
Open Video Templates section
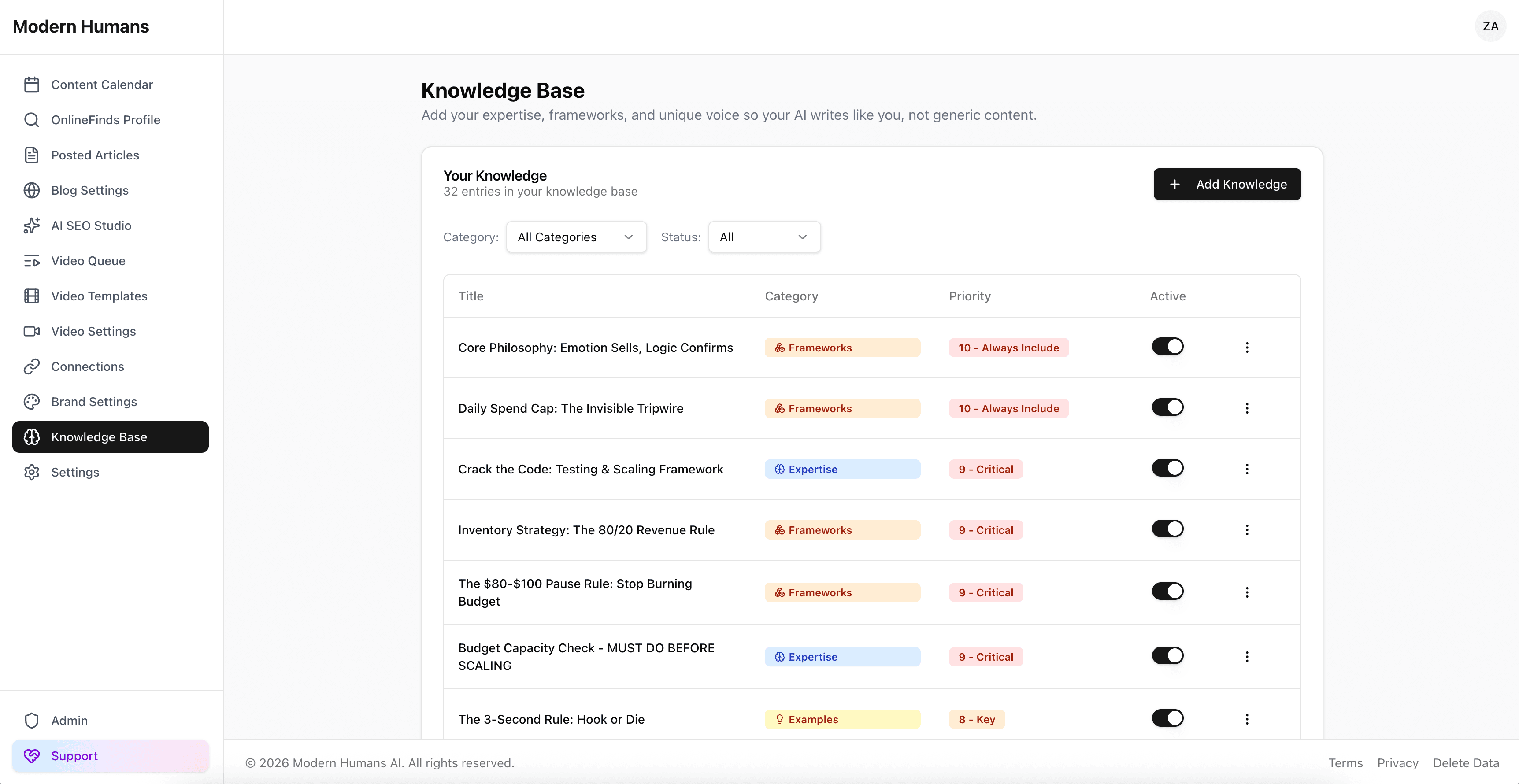click(x=110, y=296)
